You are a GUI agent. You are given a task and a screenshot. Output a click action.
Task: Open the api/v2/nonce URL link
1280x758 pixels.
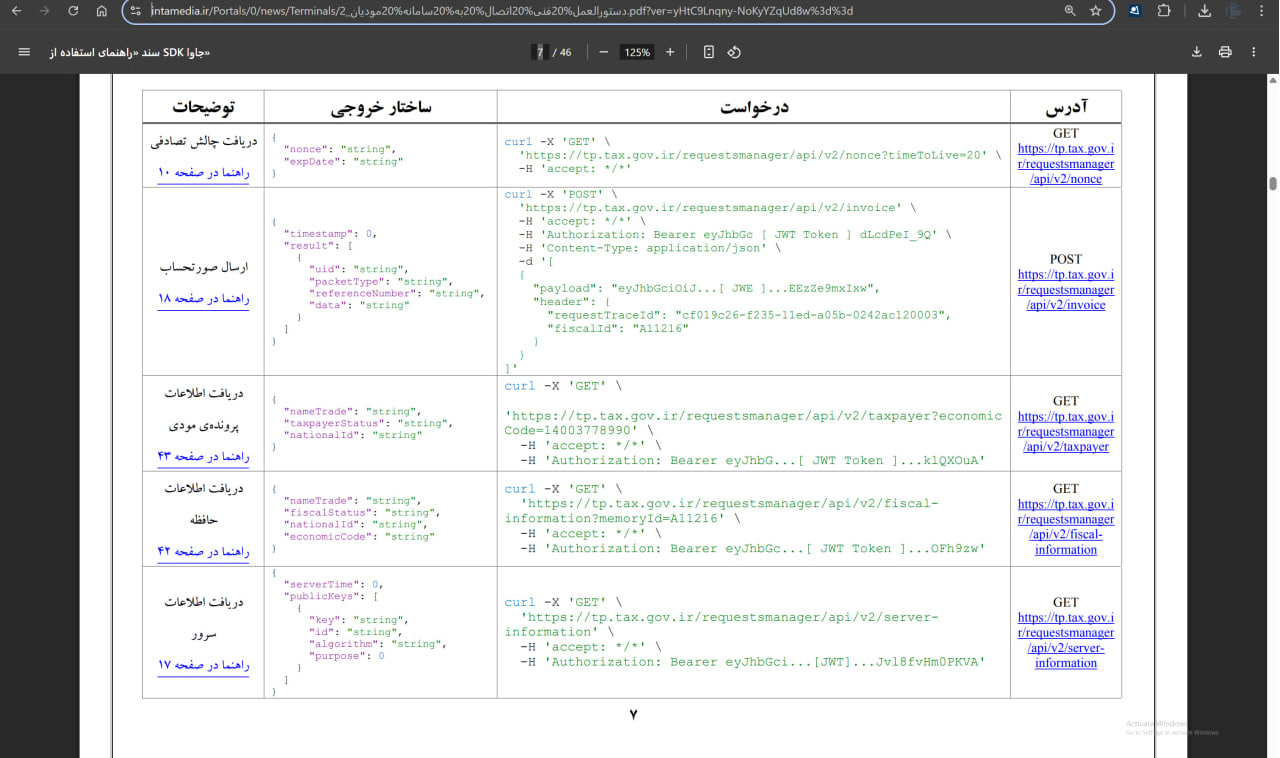pyautogui.click(x=1066, y=164)
